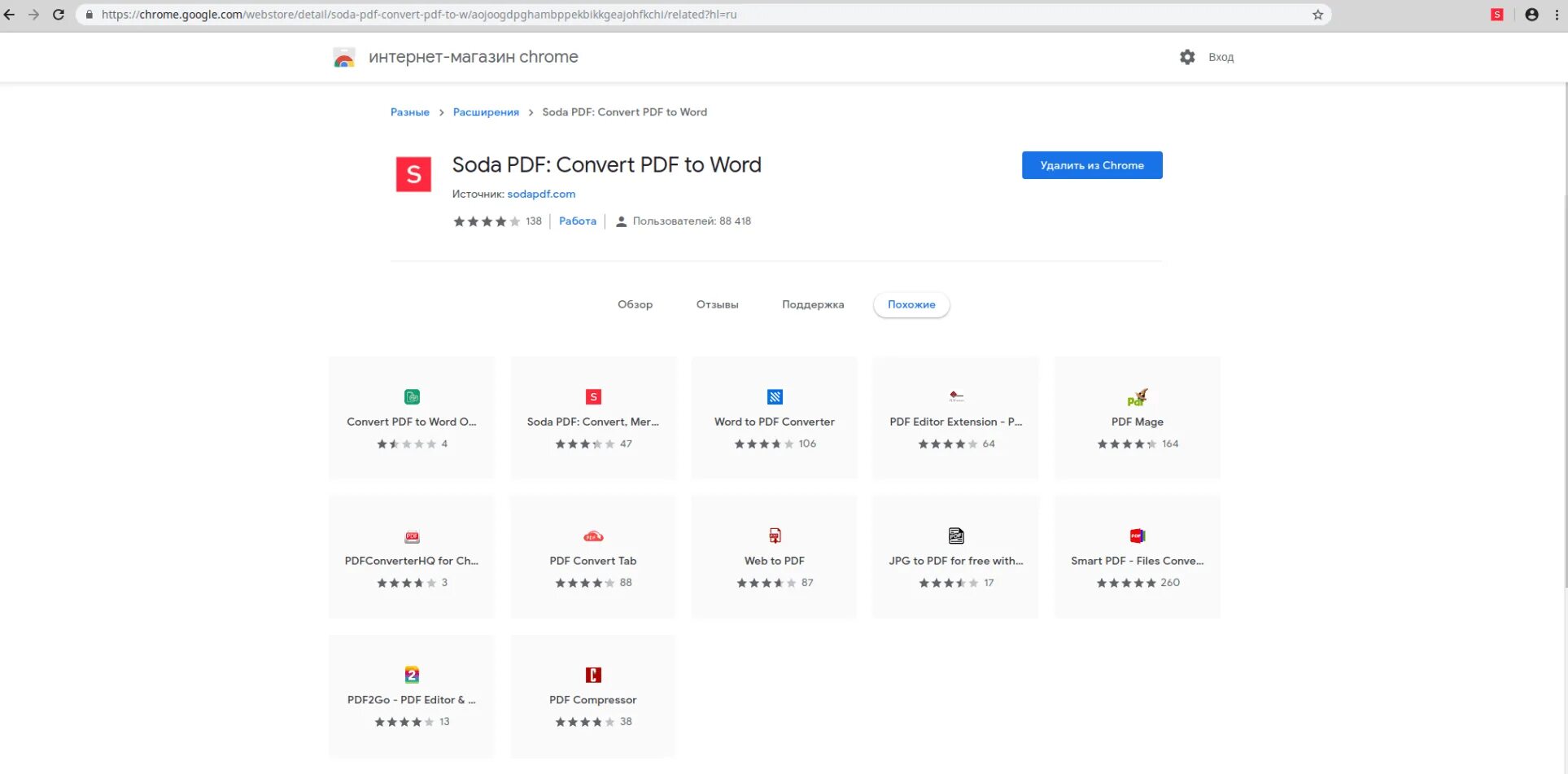Open Smart PDF - Files Conve... title
Viewport: 1568px width, 774px height.
click(1138, 561)
